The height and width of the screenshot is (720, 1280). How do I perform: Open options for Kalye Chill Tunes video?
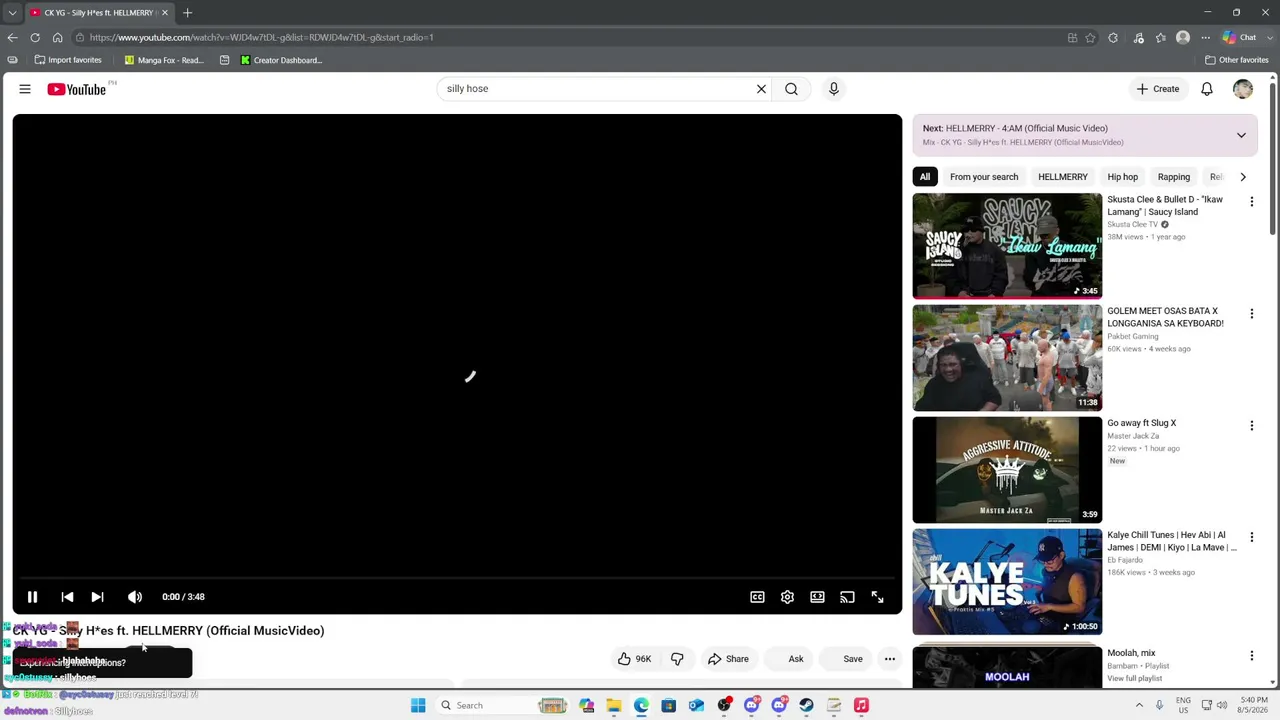pyautogui.click(x=1251, y=538)
